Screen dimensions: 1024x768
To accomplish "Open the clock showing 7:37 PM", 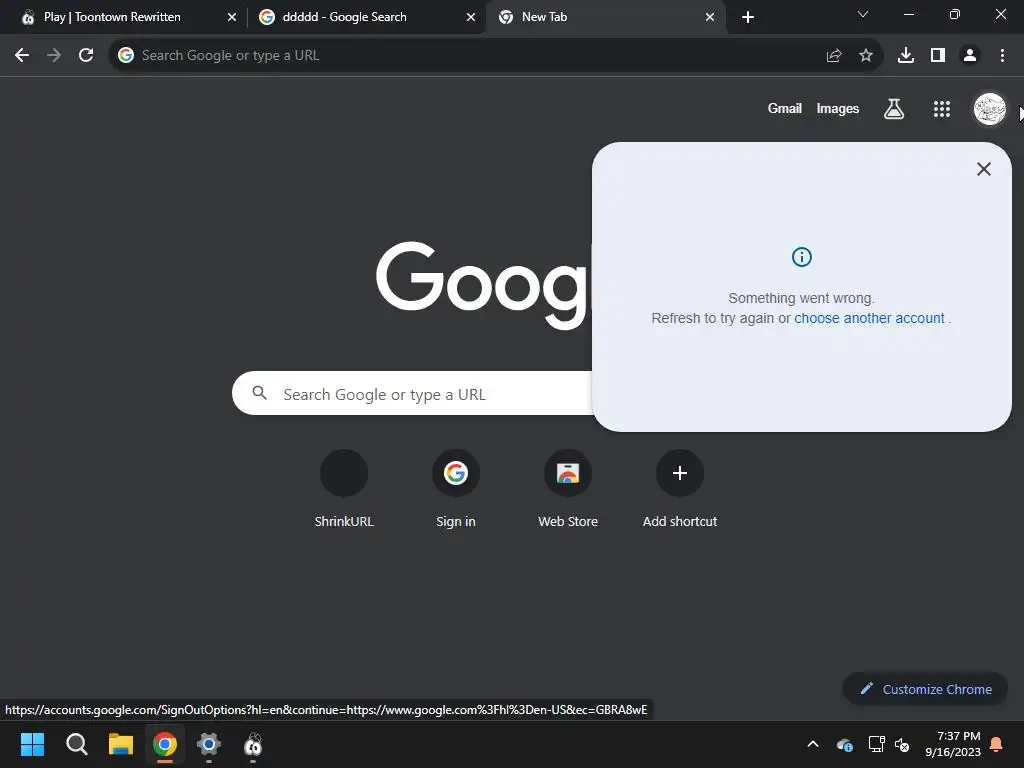I will (953, 744).
